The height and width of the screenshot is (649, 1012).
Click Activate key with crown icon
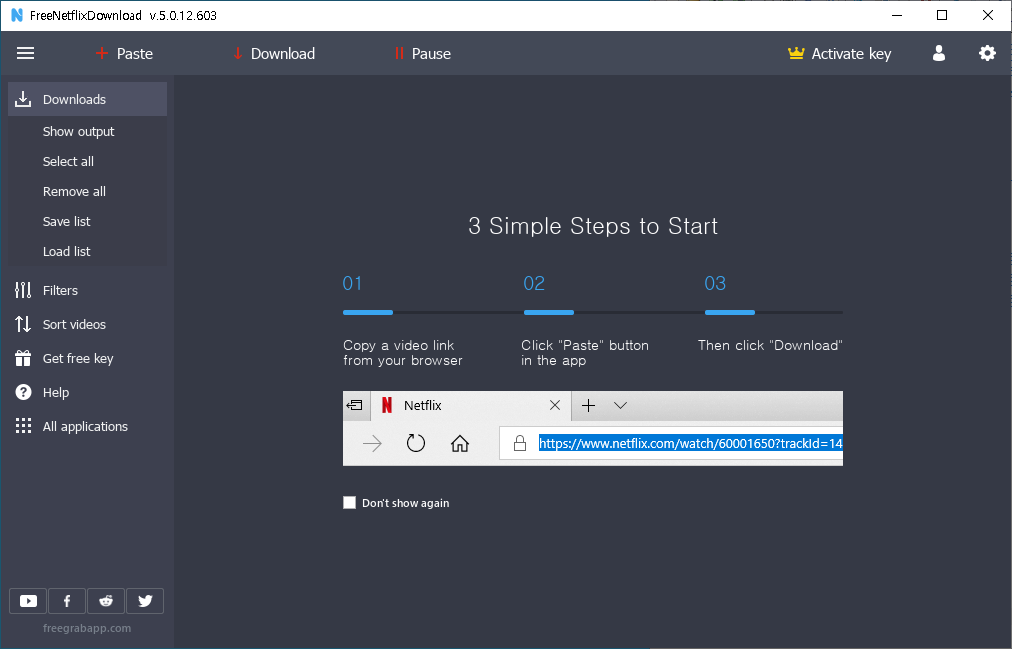click(x=840, y=54)
